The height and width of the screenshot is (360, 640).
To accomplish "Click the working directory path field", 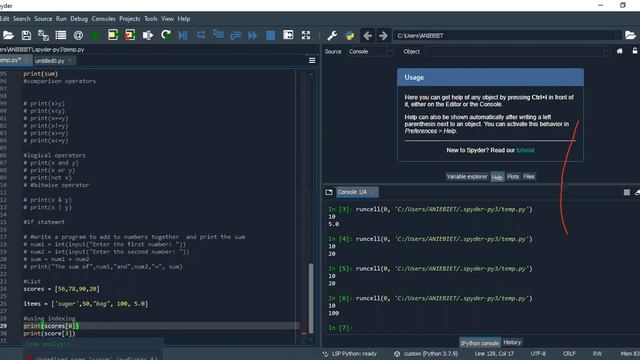I will pos(504,36).
